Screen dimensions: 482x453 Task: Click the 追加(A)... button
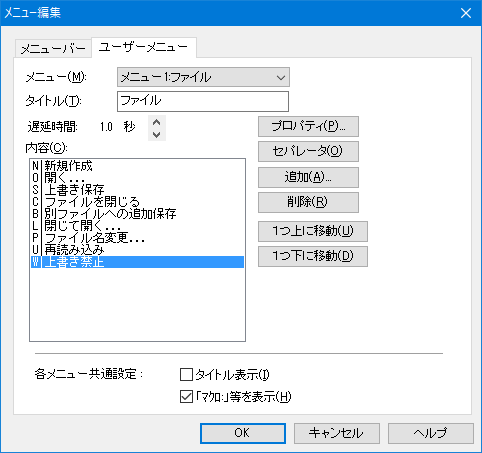coord(308,177)
